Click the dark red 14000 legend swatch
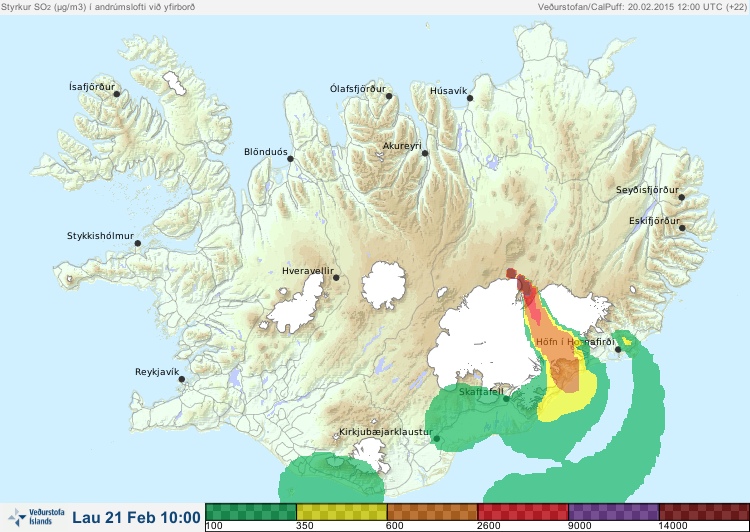The image size is (750, 532). (704, 512)
